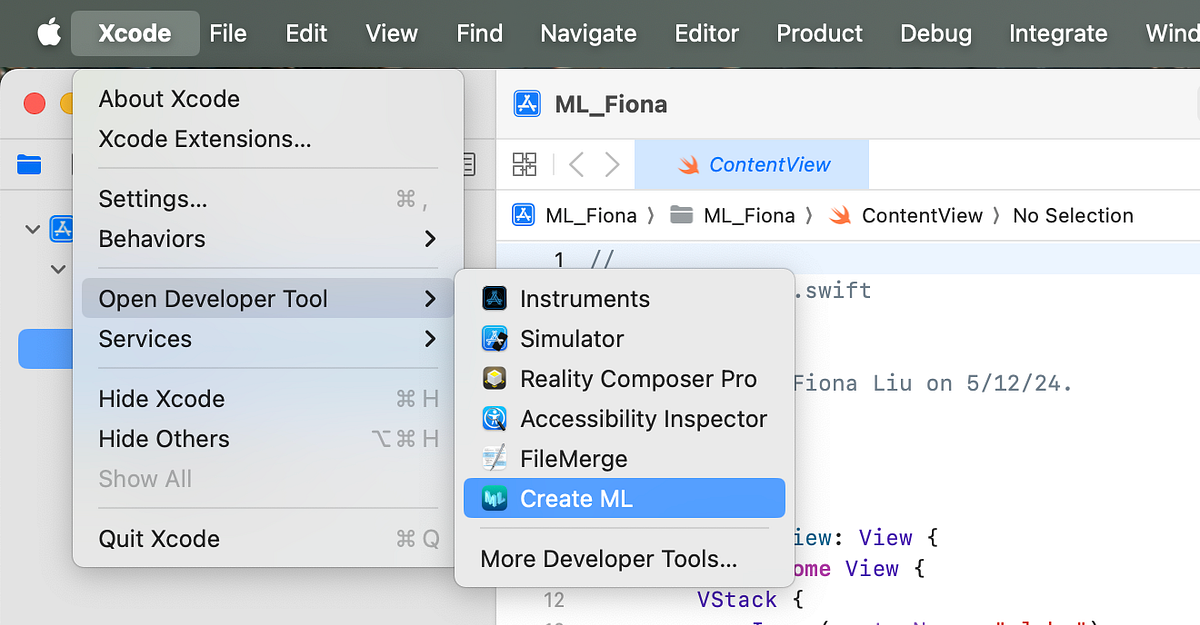Launch the Accessibility Inspector
Viewport: 1200px width, 625px height.
coord(643,418)
